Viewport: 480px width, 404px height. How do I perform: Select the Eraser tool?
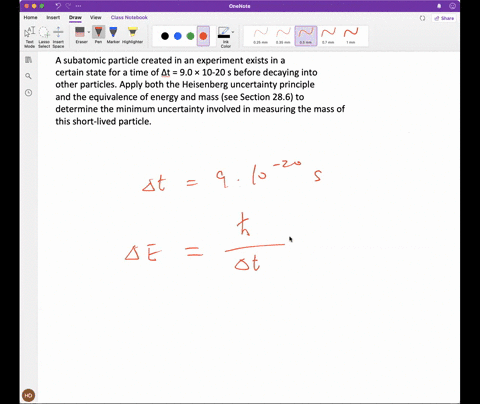click(x=80, y=35)
